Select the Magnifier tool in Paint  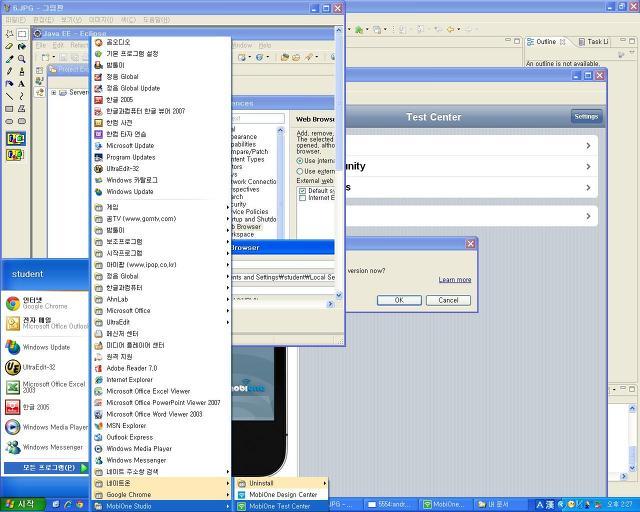[x=22, y=59]
